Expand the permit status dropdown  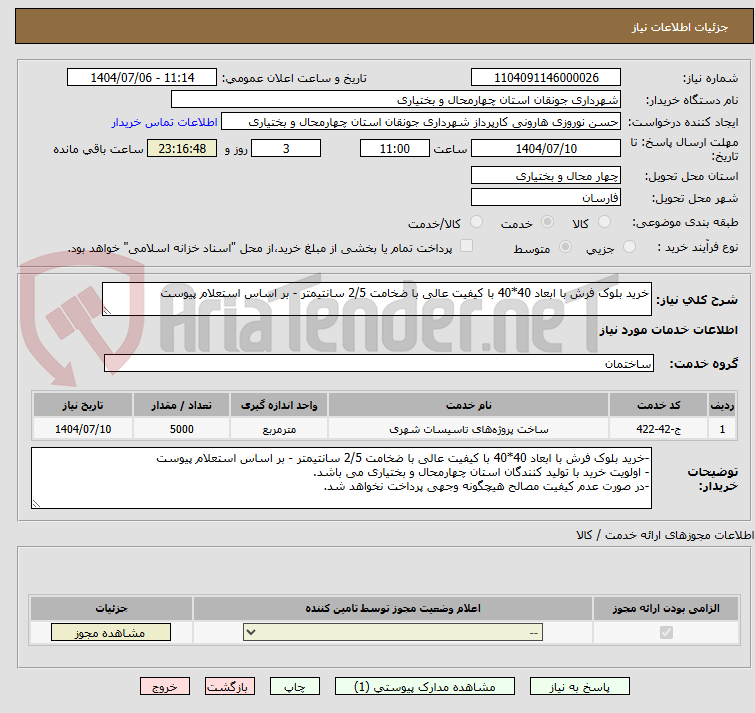pyautogui.click(x=395, y=633)
